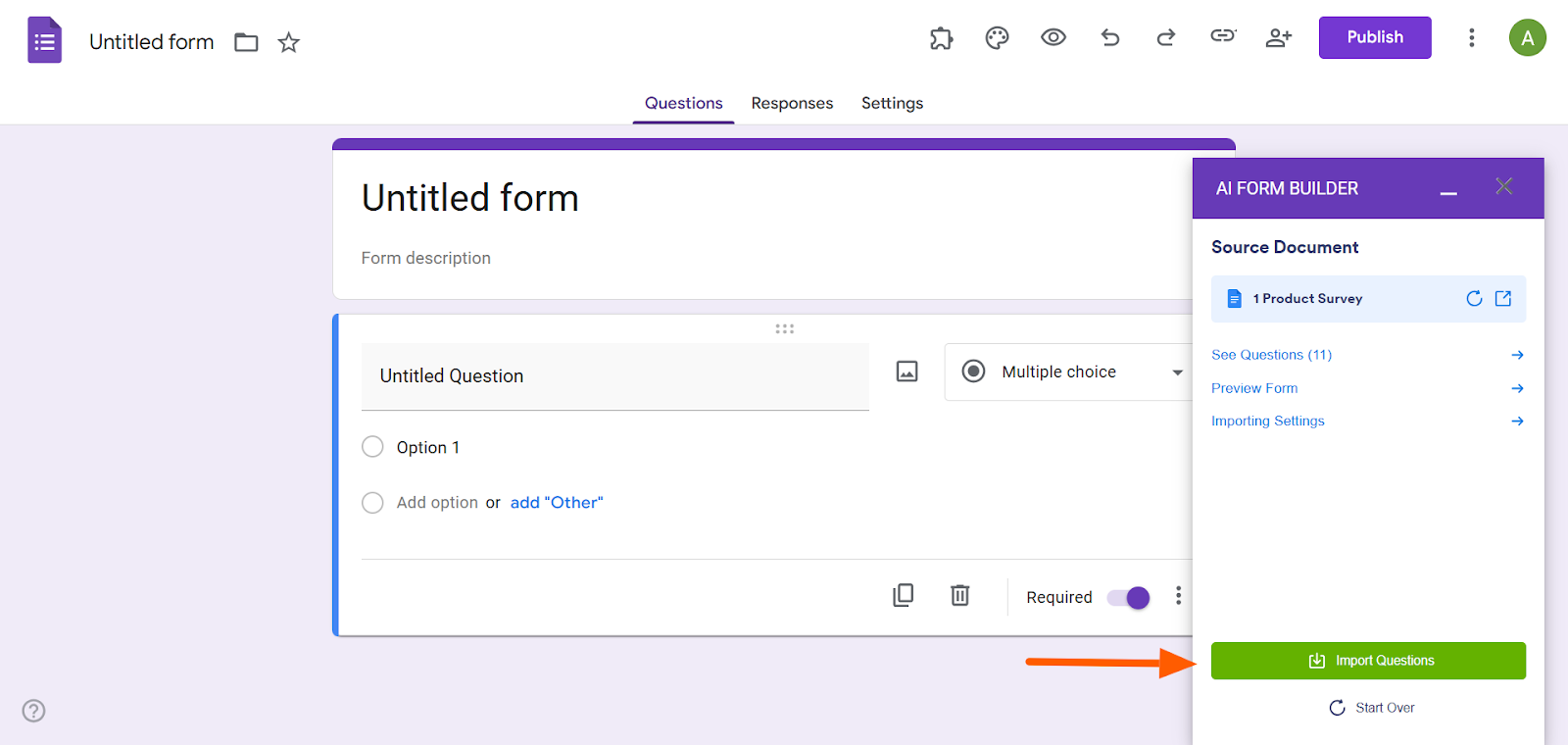The image size is (1568, 745).
Task: Open question more options menu
Action: tap(1178, 596)
